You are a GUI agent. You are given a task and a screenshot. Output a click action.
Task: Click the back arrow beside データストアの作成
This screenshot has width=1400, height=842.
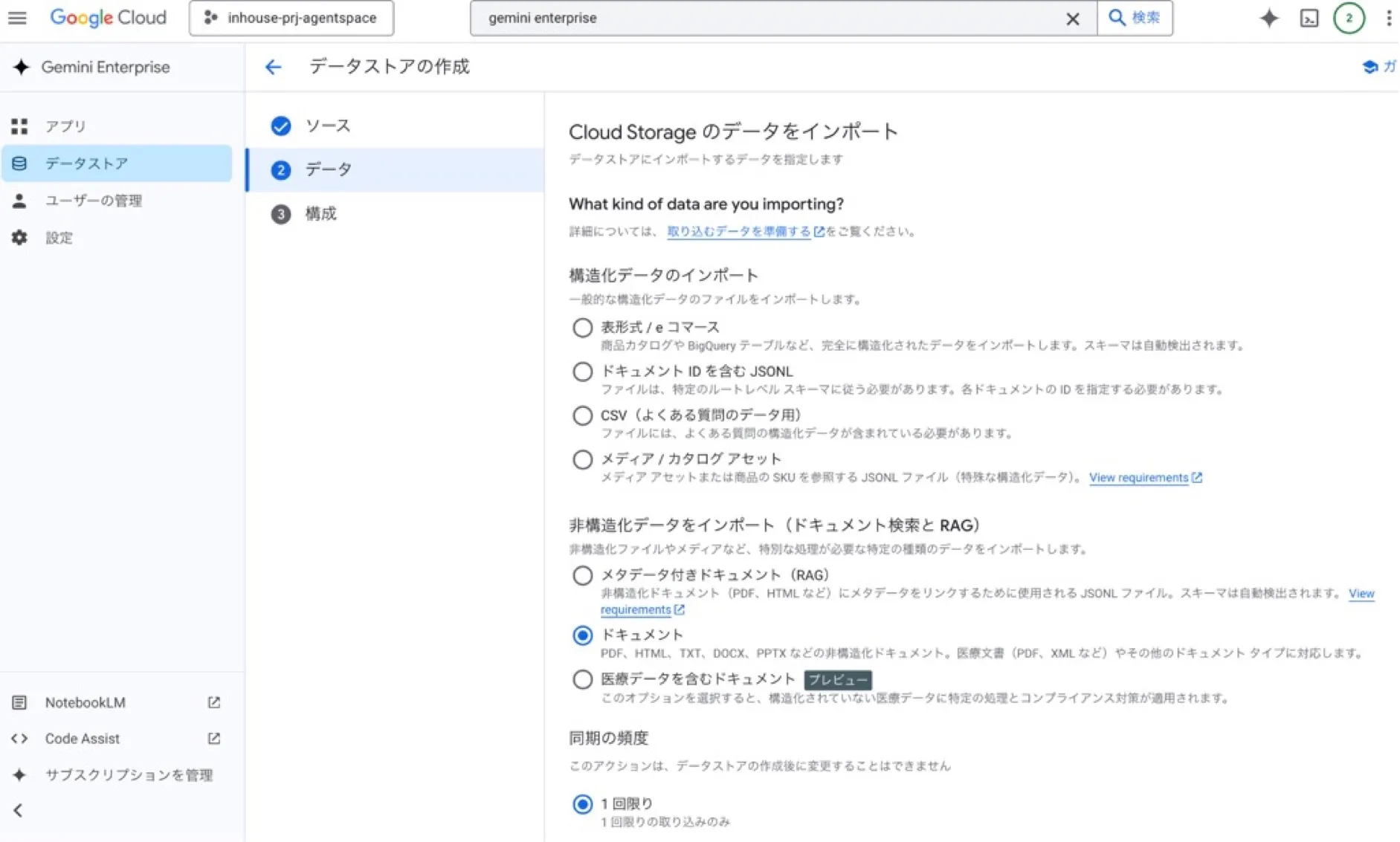click(274, 67)
